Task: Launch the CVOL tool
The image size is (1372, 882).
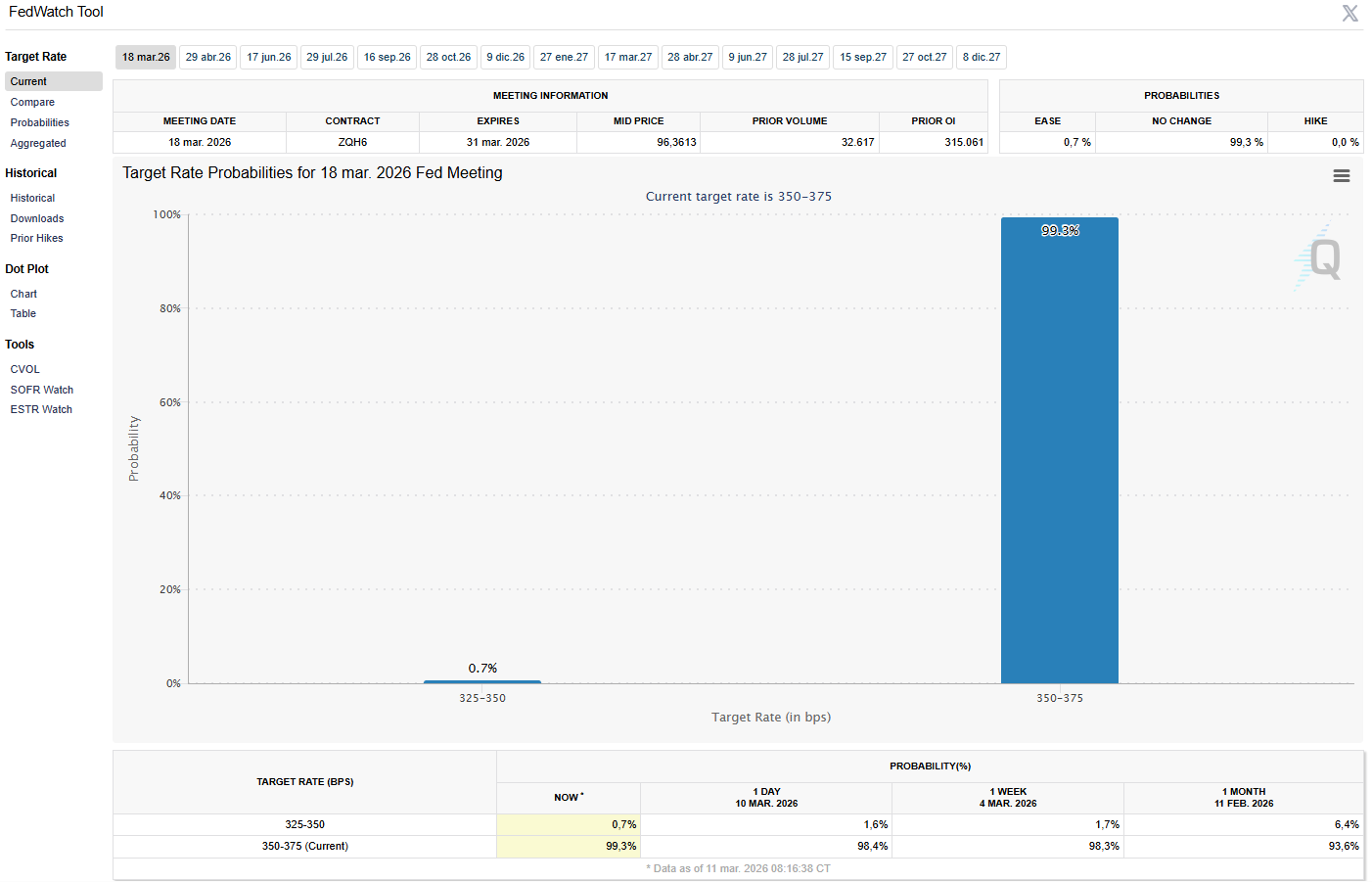Action: pos(25,370)
